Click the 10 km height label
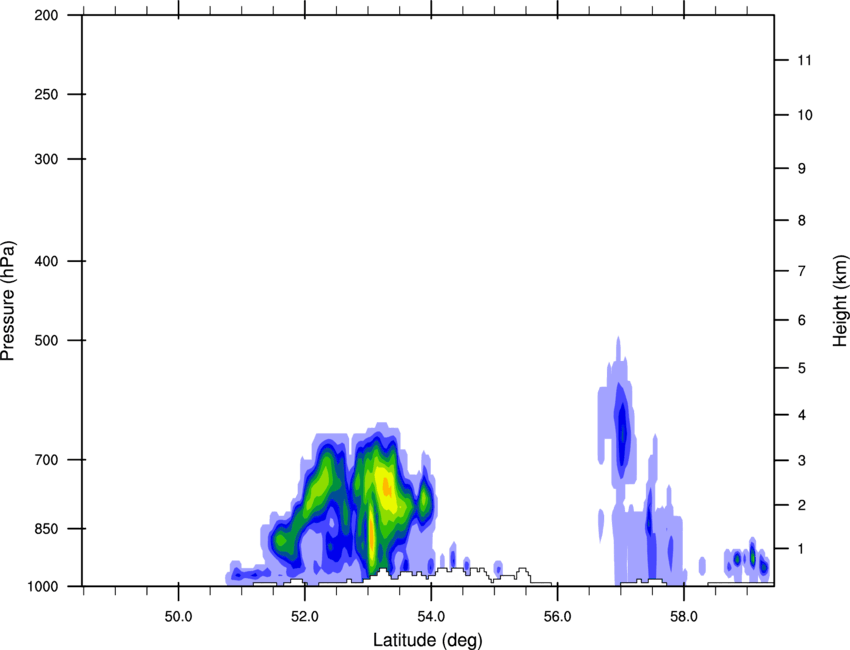The image size is (850, 650). 805,115
